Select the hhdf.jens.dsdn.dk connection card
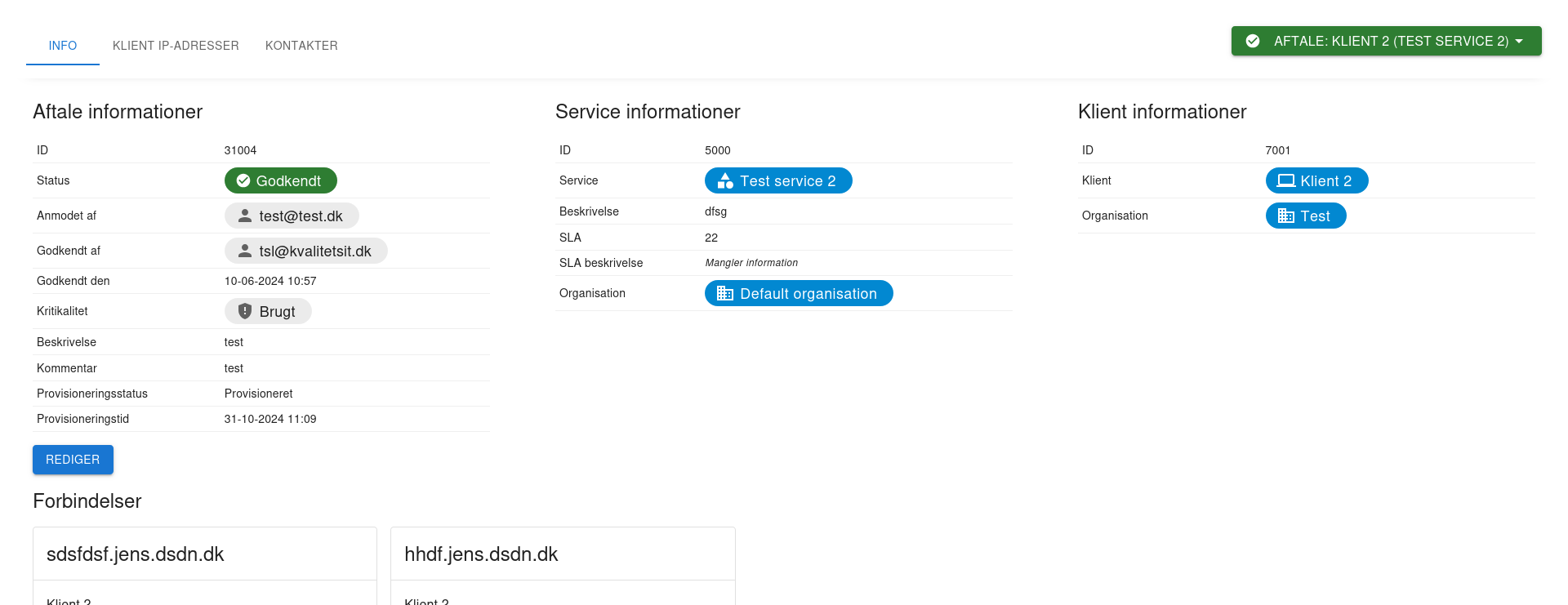The width and height of the screenshot is (1568, 605). coord(563,554)
